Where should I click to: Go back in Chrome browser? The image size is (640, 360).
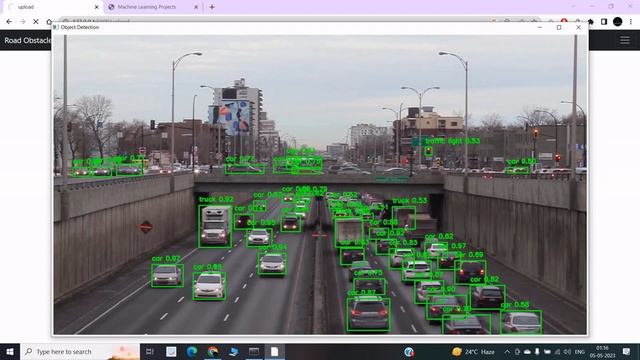point(9,22)
